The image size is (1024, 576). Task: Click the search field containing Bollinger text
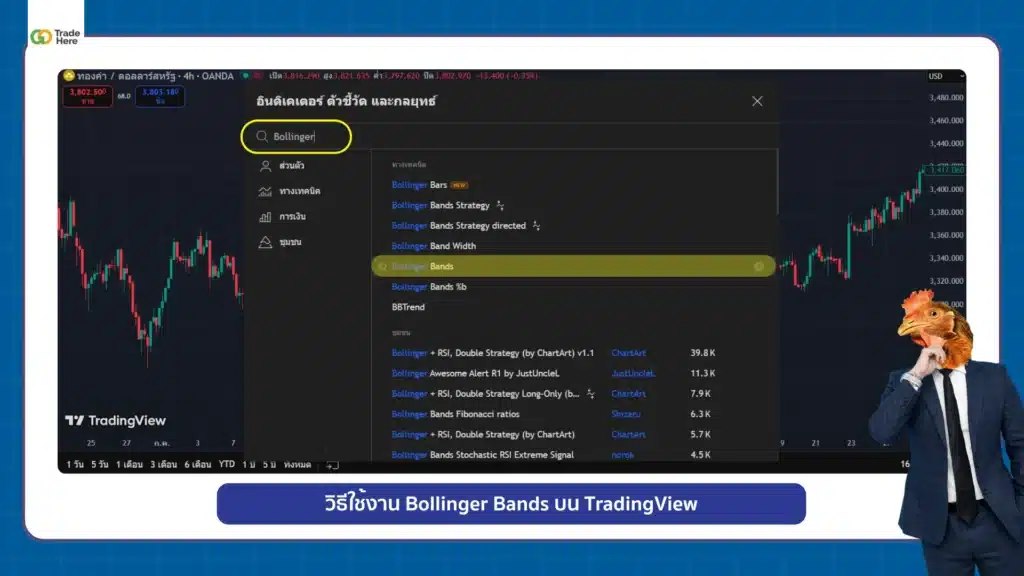[300, 136]
